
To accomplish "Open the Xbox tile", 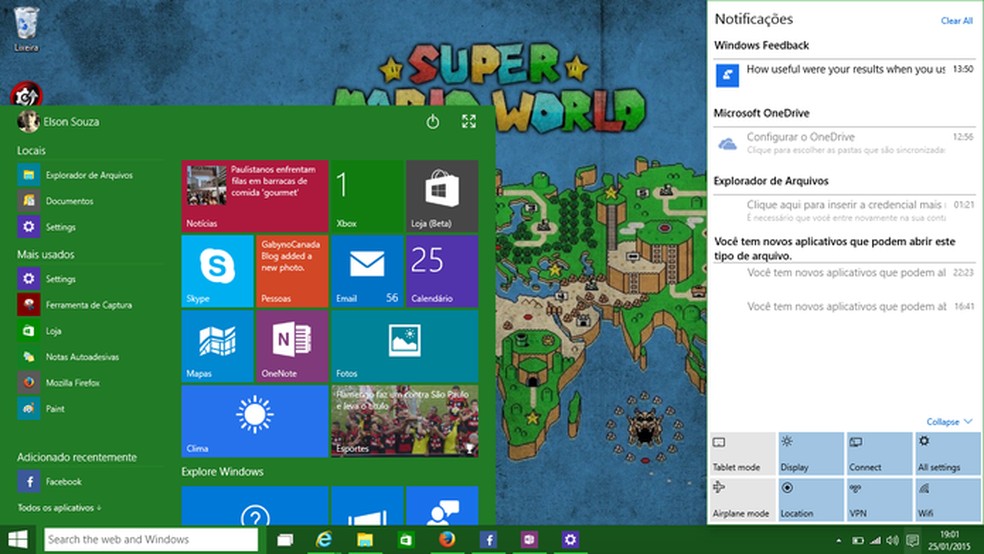I will (x=367, y=196).
